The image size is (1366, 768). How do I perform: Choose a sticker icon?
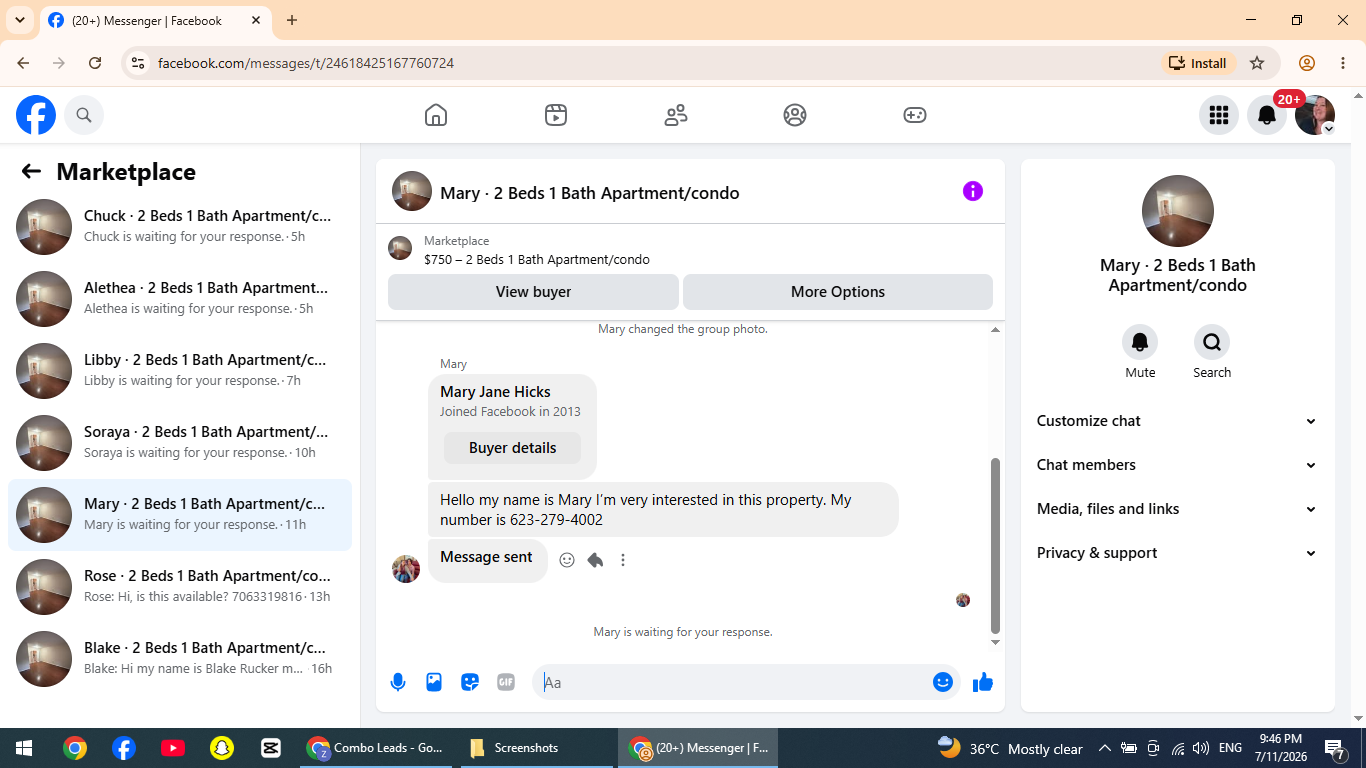470,682
